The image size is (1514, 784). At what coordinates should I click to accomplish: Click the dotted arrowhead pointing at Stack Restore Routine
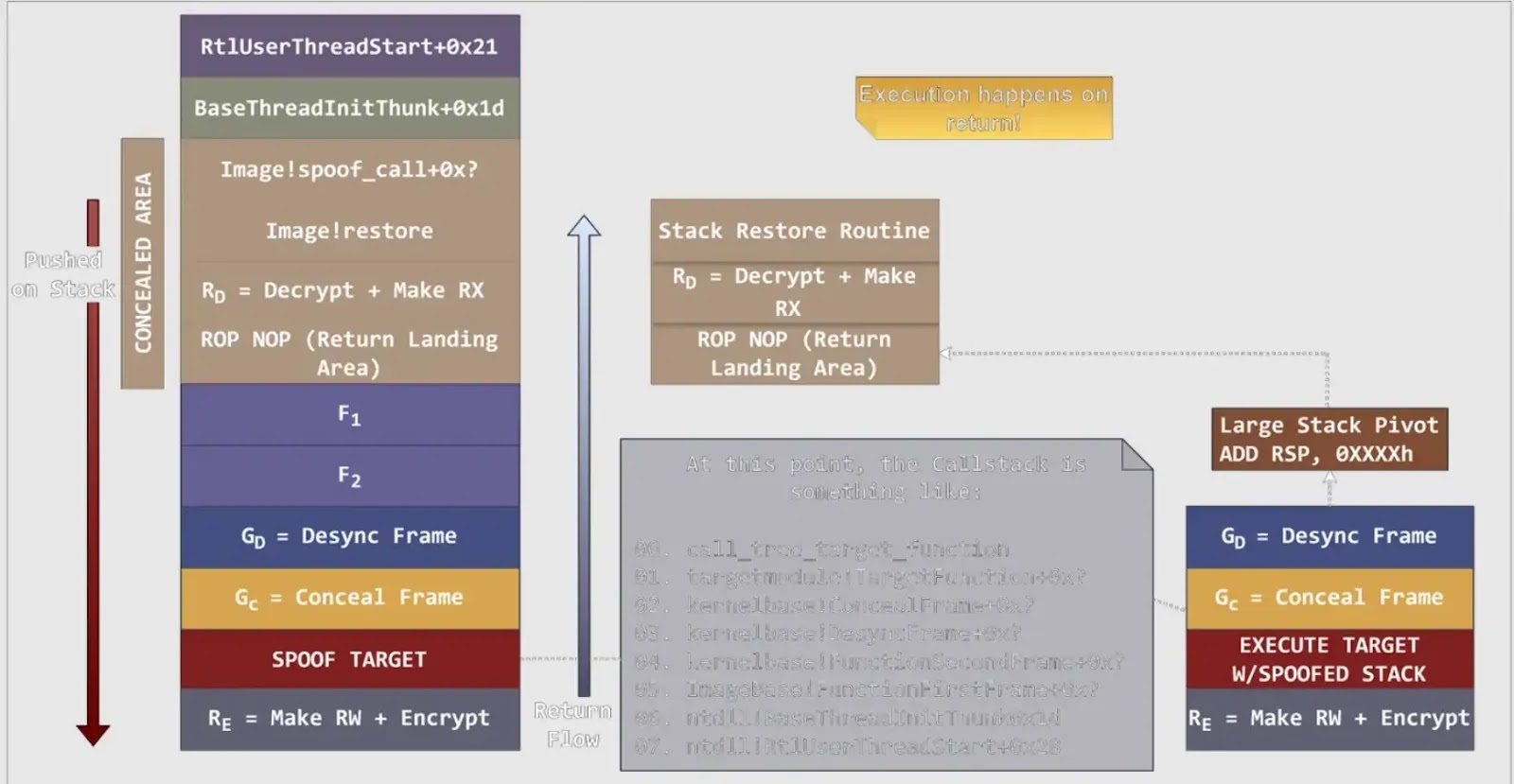pyautogui.click(x=945, y=354)
